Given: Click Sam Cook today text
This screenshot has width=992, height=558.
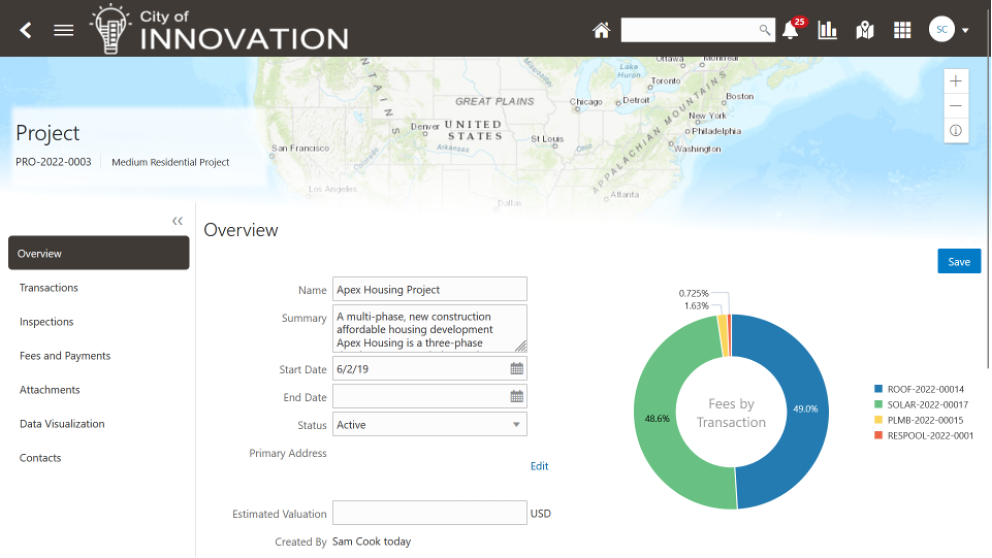Looking at the screenshot, I should coord(371,542).
